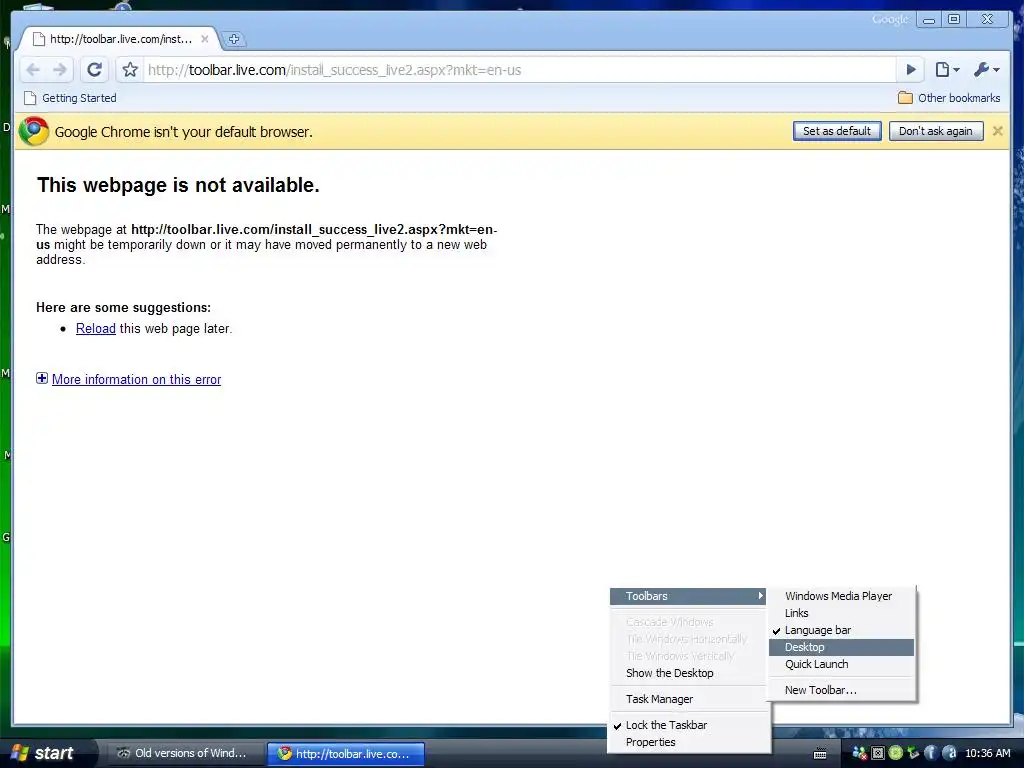The width and height of the screenshot is (1024, 768).
Task: Reload the page with the toolbar refresh icon
Action: coord(95,70)
